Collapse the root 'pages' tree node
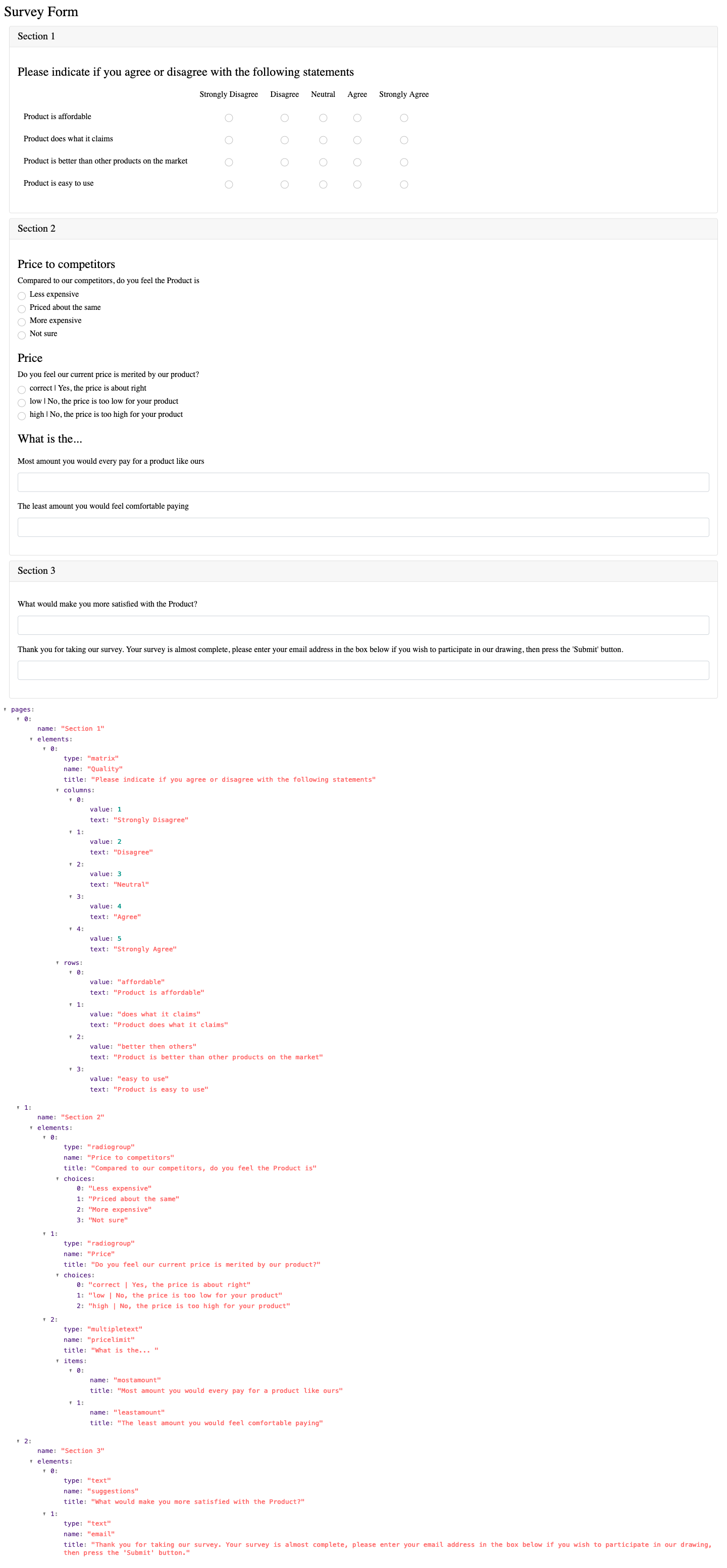Viewport: 727px width, 1568px height. (5, 709)
